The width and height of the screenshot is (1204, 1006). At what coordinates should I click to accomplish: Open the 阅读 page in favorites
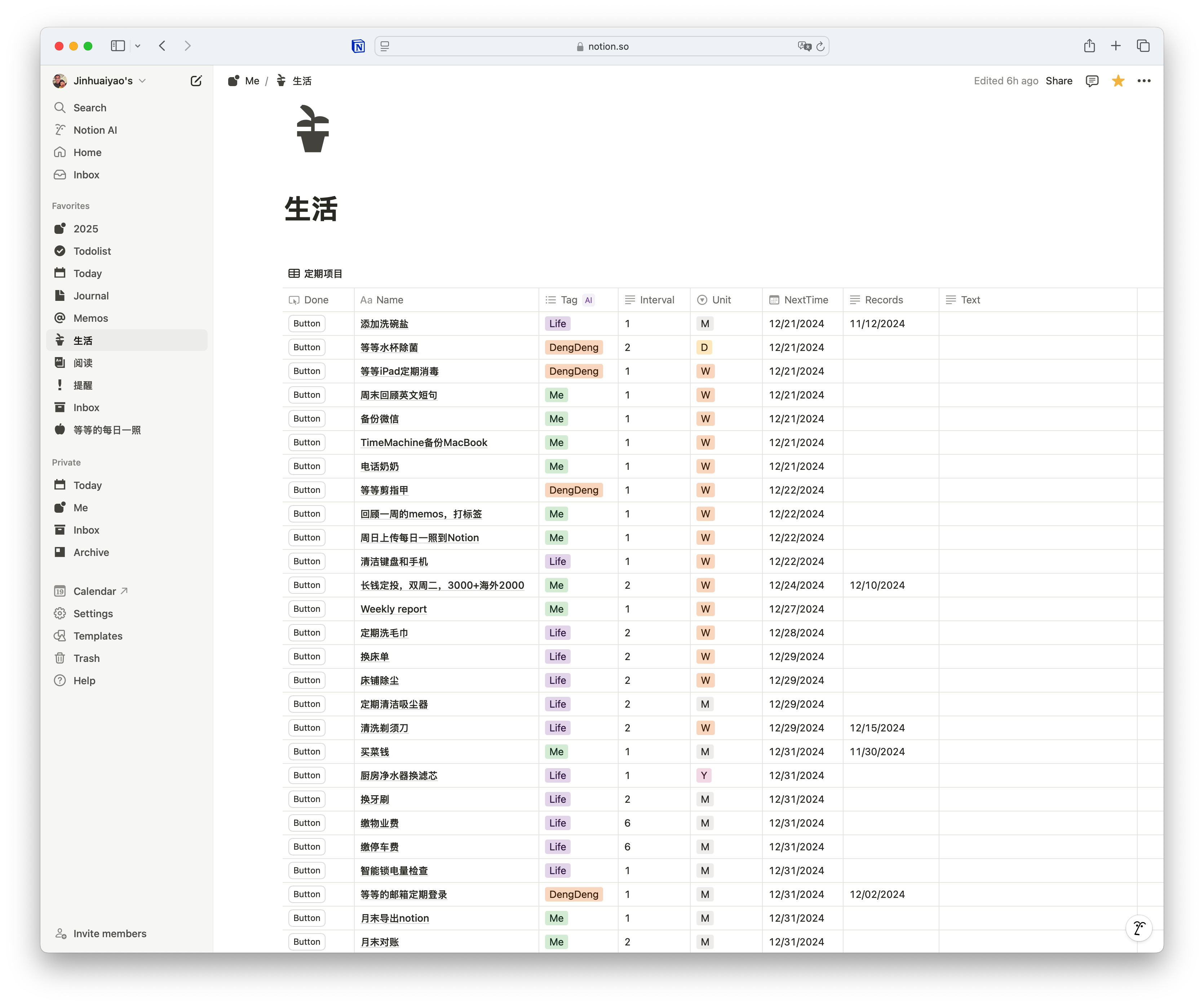point(126,363)
